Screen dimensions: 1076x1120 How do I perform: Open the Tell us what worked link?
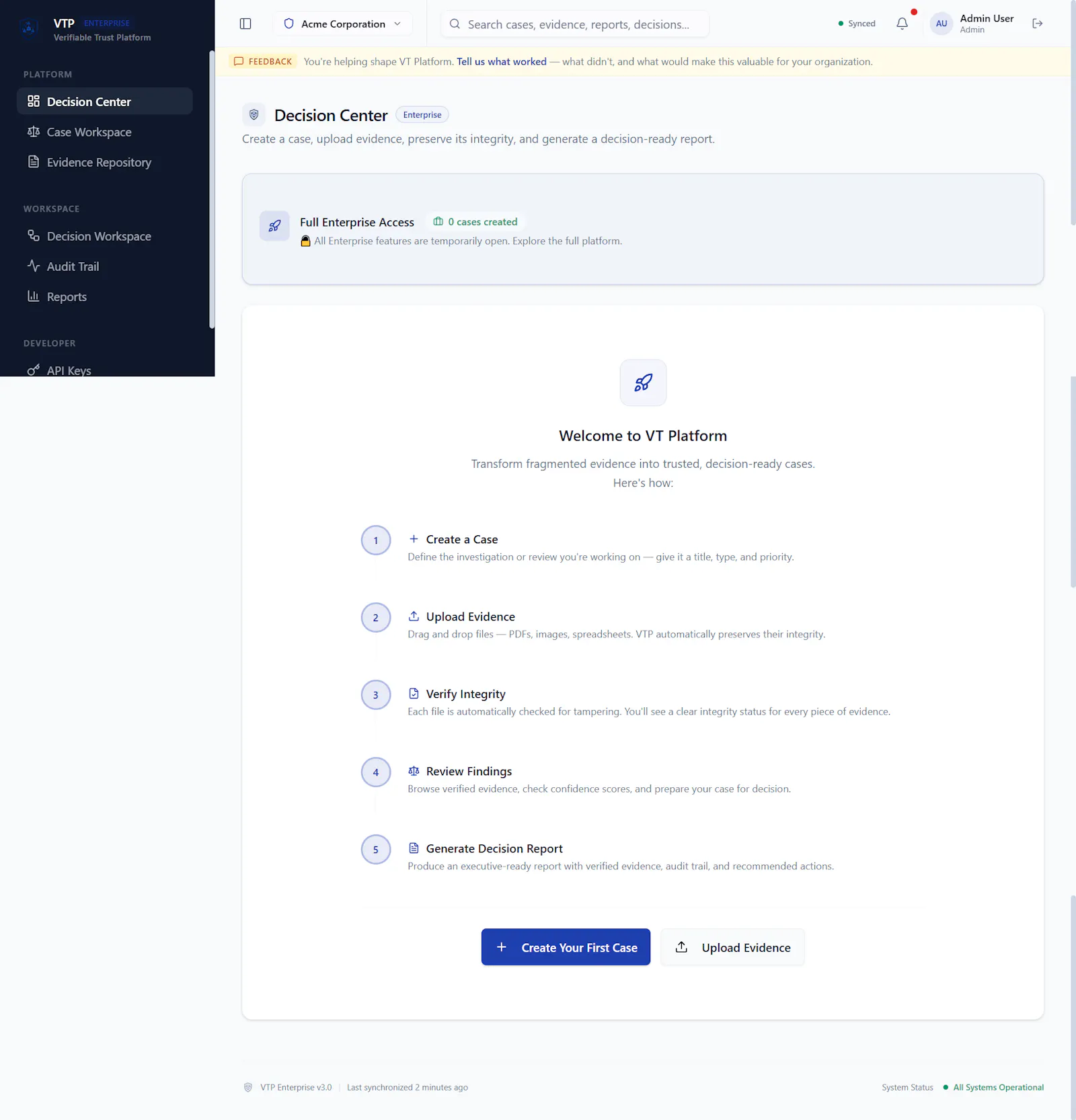pyautogui.click(x=502, y=61)
